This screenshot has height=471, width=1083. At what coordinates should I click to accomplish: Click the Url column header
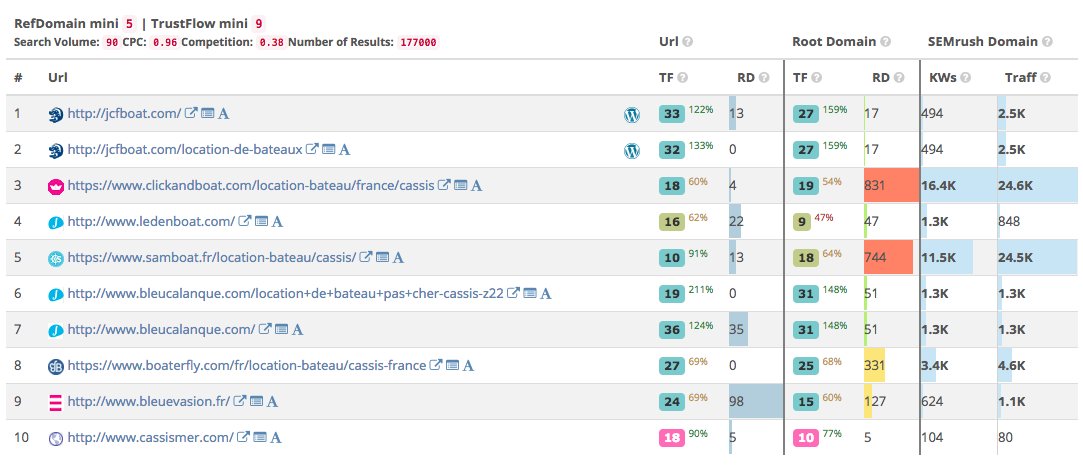(57, 77)
